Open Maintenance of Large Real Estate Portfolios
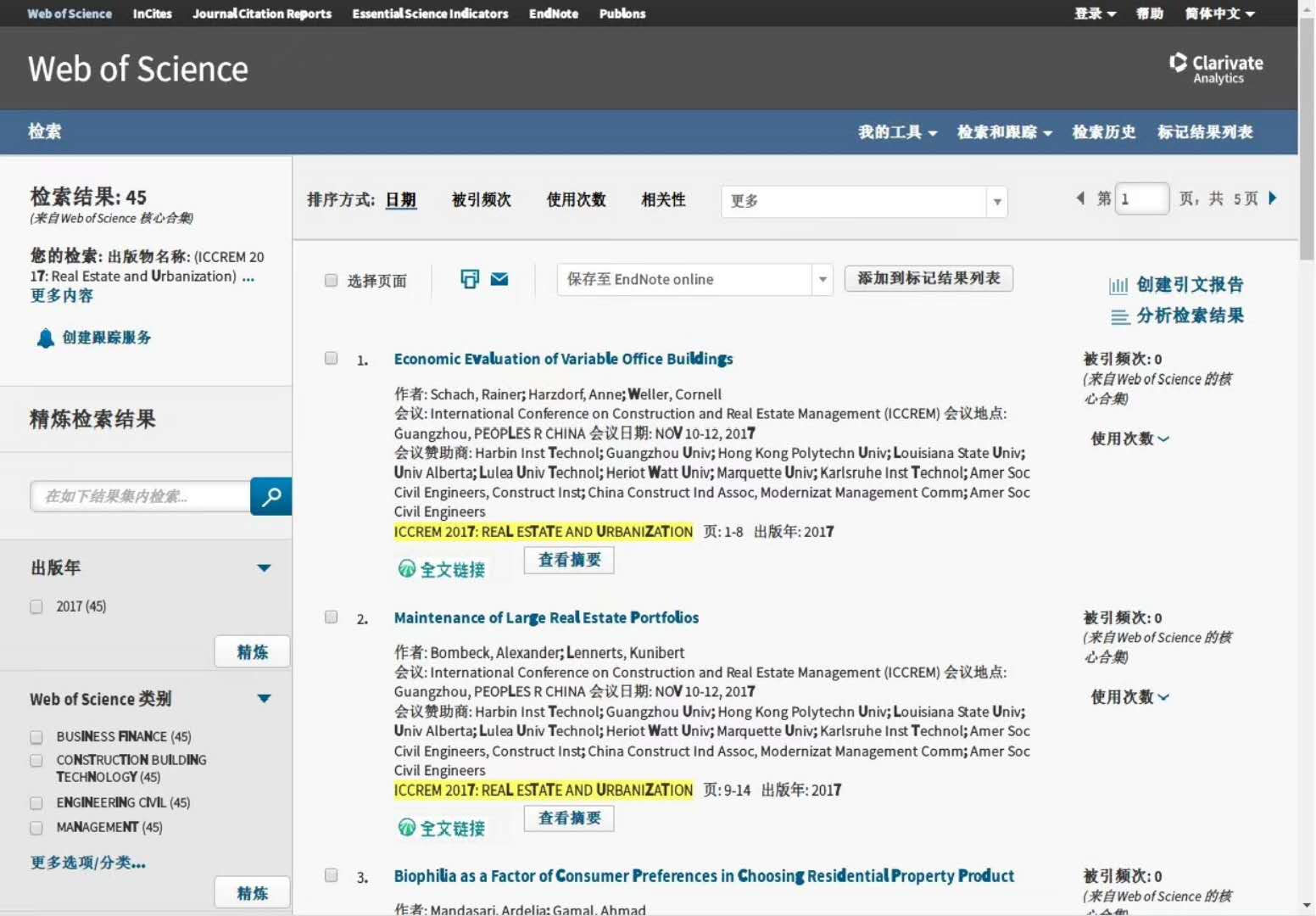Viewport: 1316px width, 916px height. [x=546, y=618]
